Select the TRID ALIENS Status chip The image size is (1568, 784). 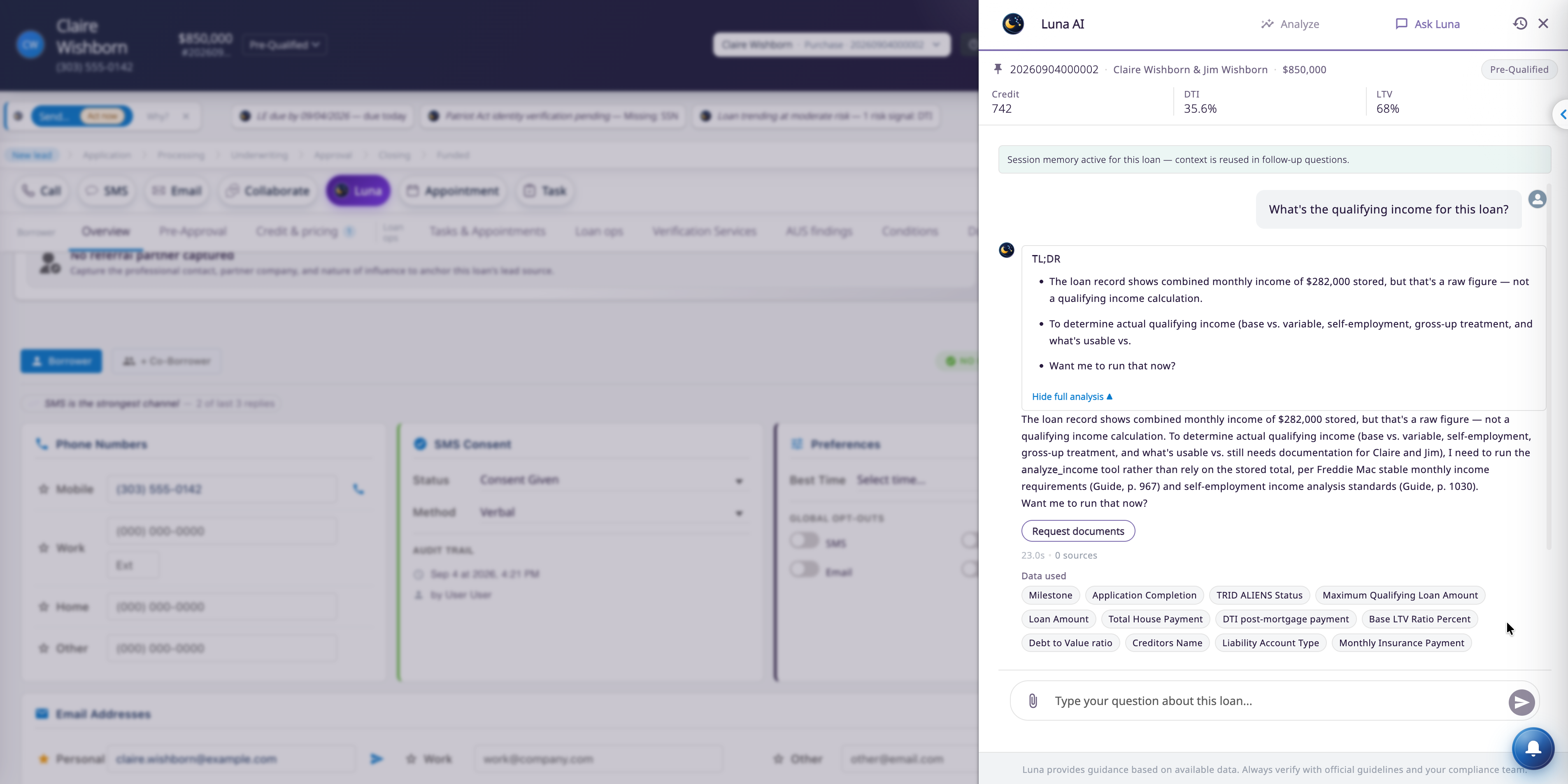1259,596
